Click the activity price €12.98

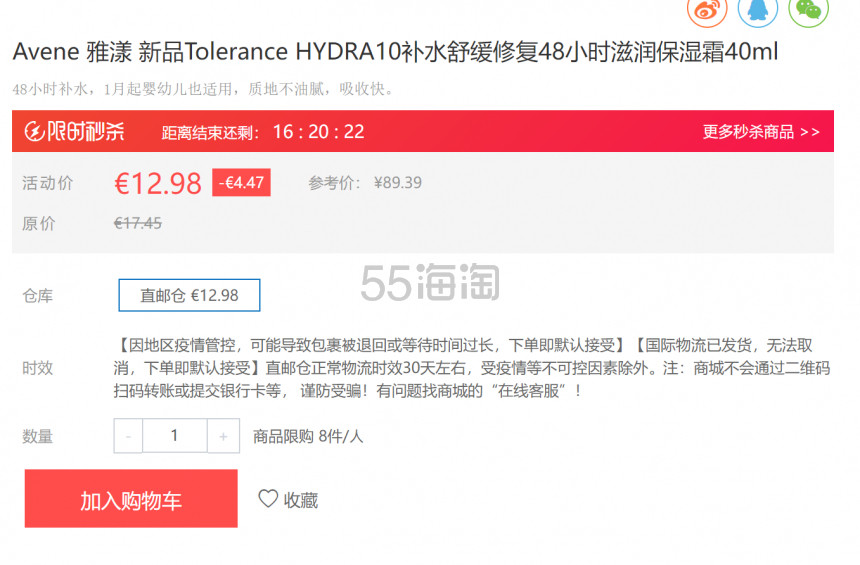(158, 183)
